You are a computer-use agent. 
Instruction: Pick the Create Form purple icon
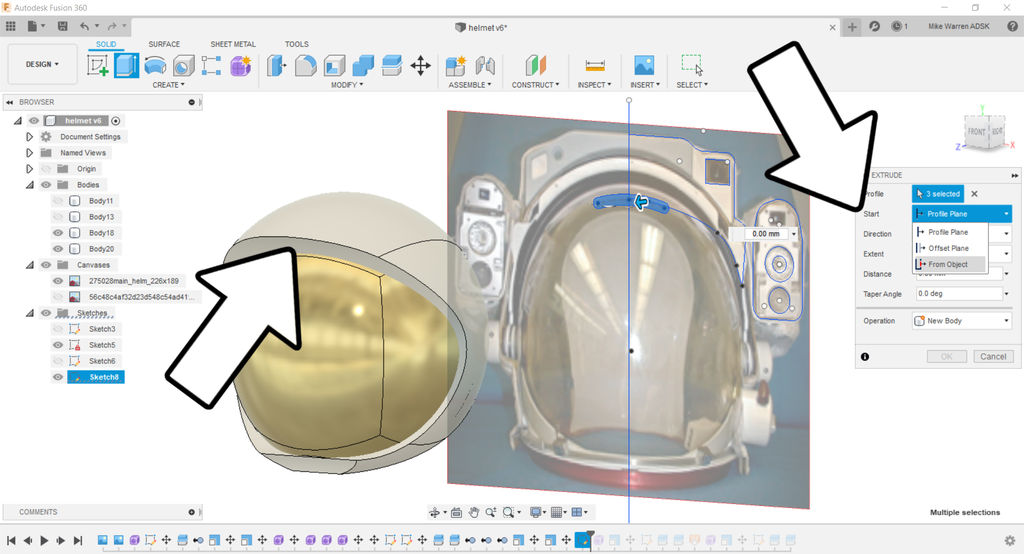[240, 65]
